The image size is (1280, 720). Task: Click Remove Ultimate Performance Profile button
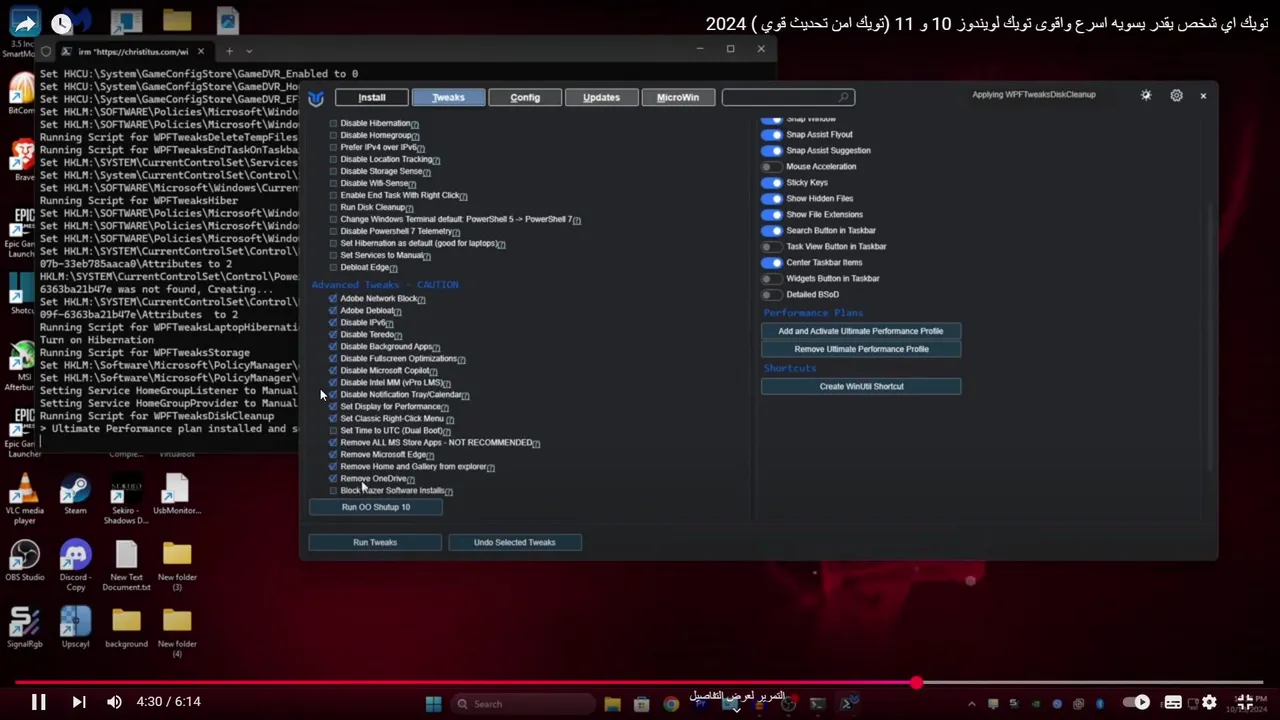pos(861,349)
